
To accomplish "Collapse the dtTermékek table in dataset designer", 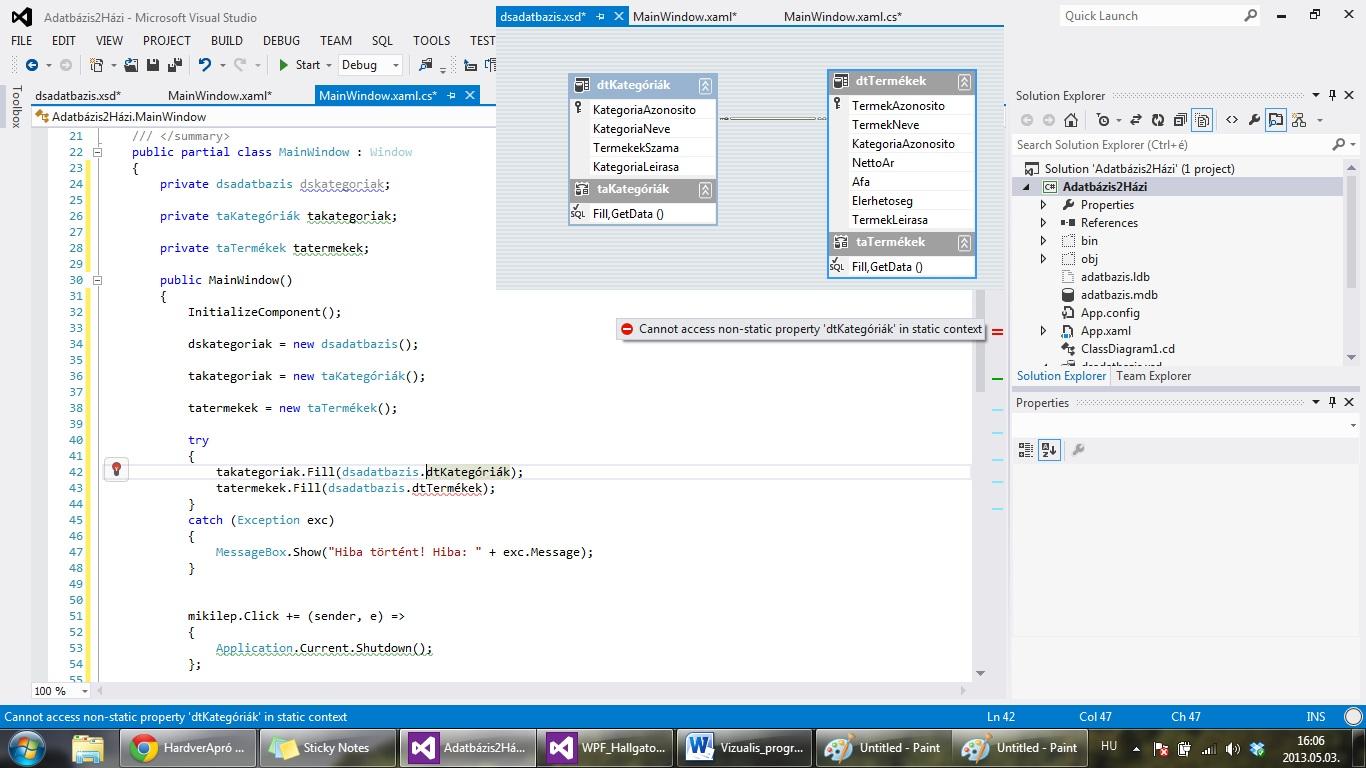I will click(x=964, y=81).
